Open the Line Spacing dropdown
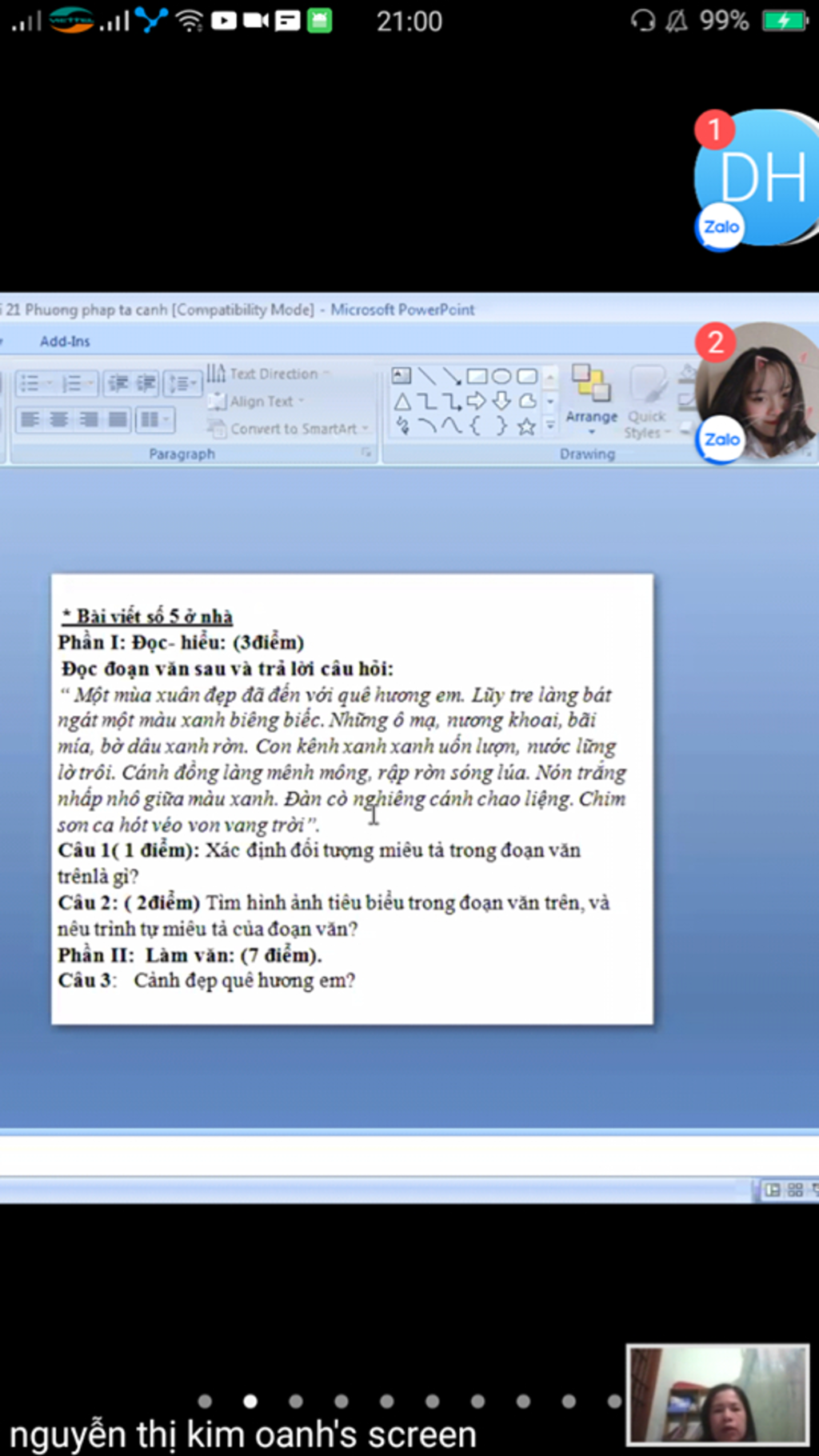 point(182,384)
